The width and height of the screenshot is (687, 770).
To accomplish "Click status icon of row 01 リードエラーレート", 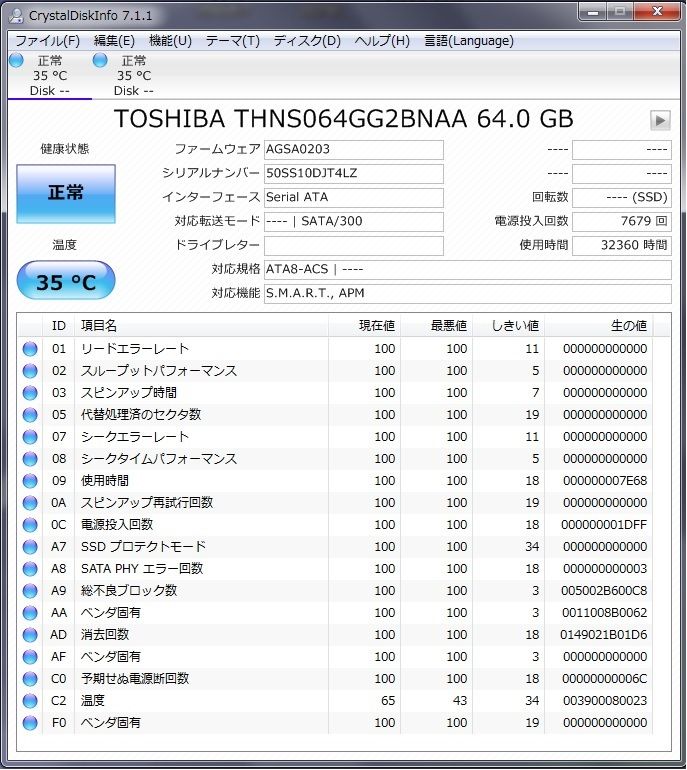I will 30,349.
